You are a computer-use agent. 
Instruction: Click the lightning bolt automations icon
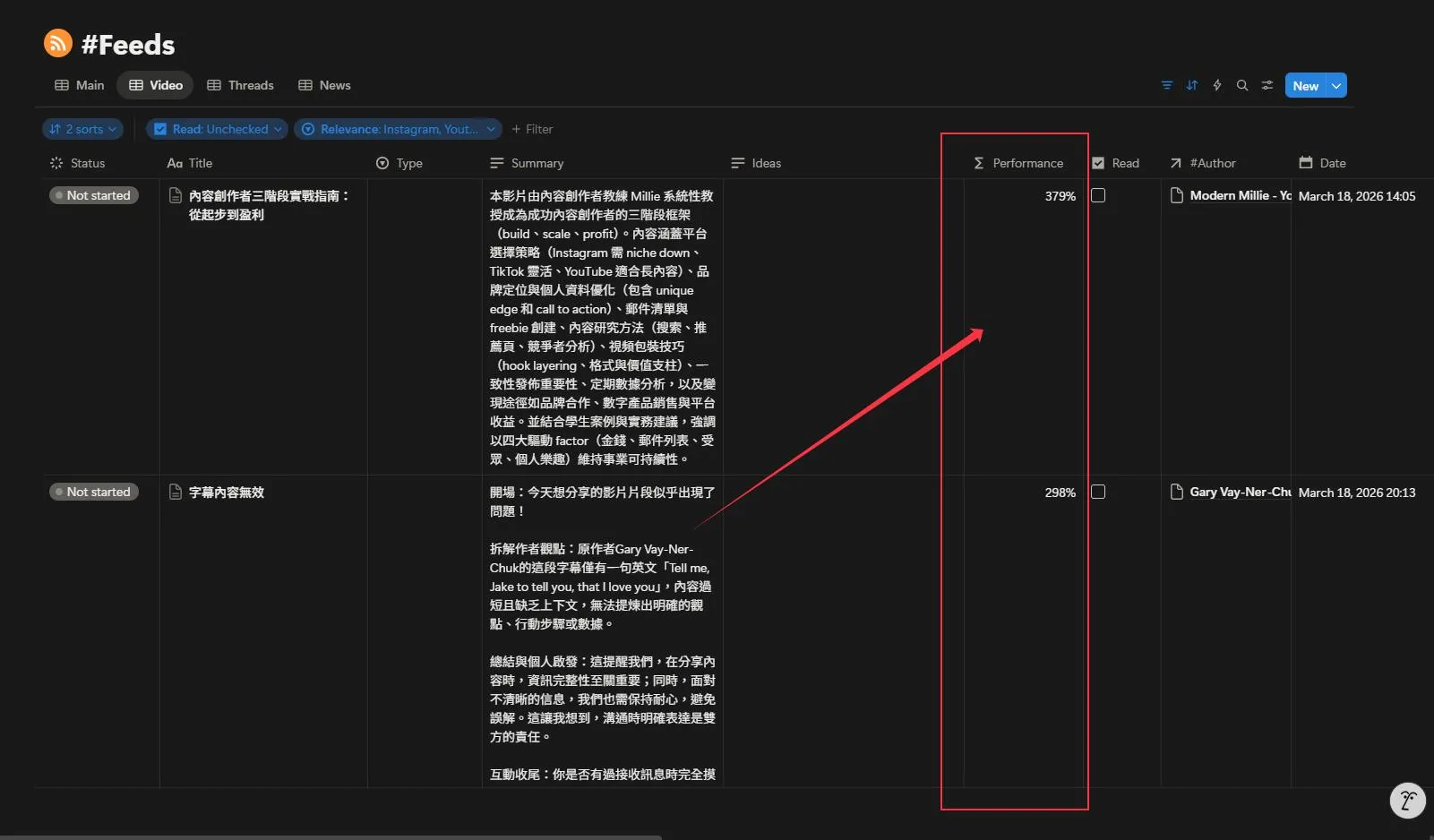[1216, 85]
